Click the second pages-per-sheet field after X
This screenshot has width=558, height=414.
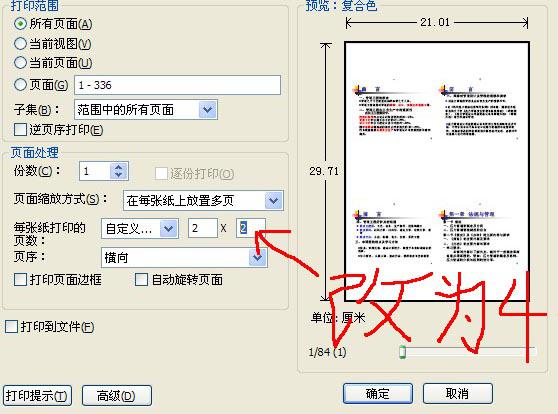click(251, 228)
